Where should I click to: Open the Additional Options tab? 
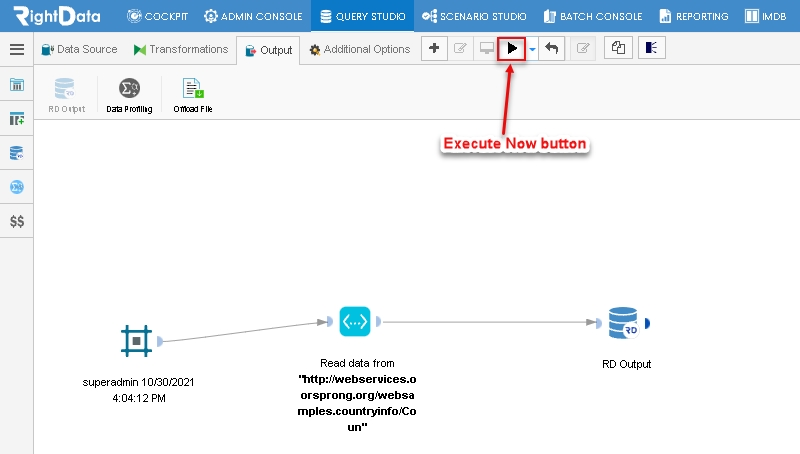click(x=360, y=49)
